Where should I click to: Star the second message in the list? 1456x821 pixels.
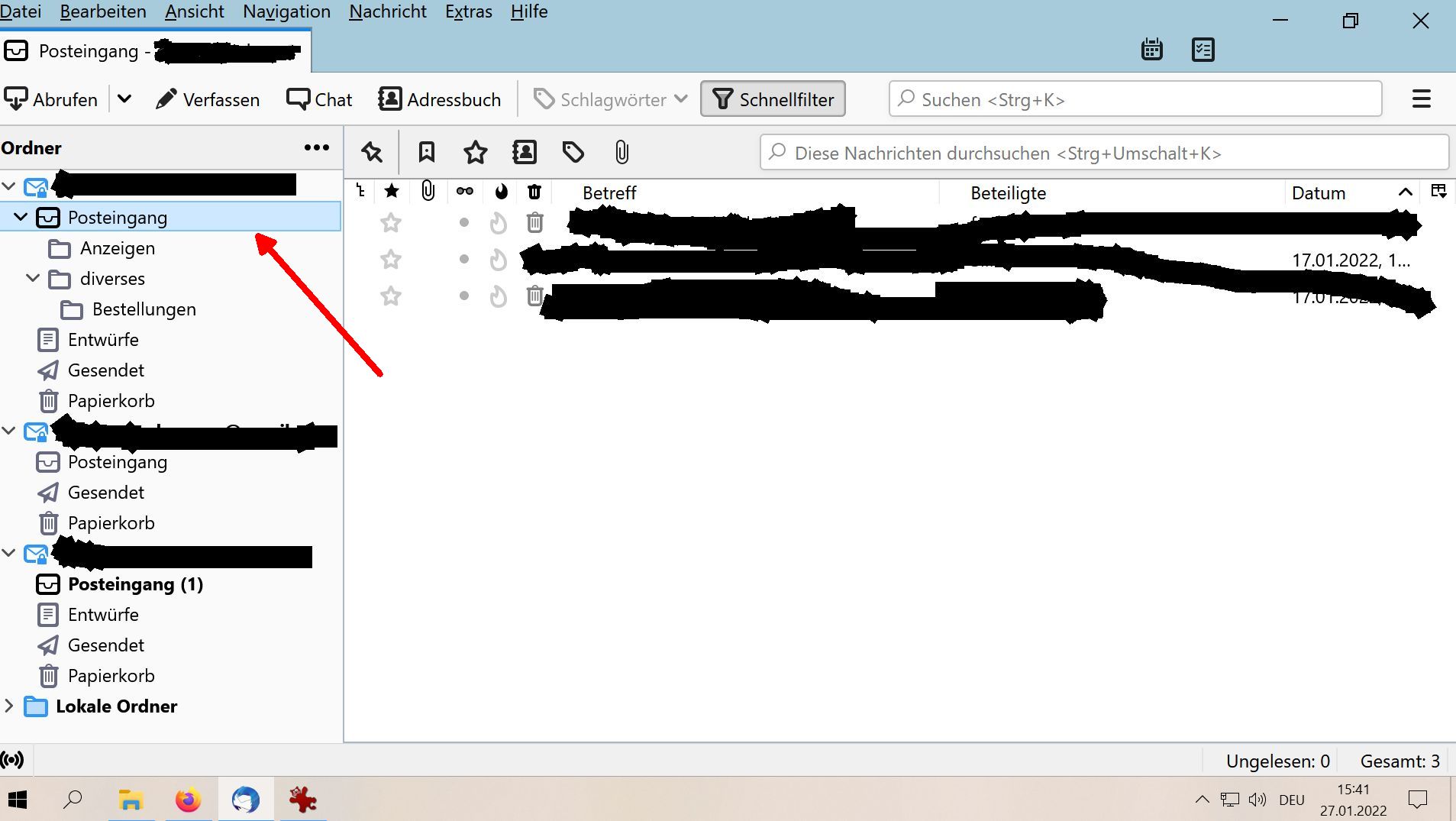click(x=390, y=259)
